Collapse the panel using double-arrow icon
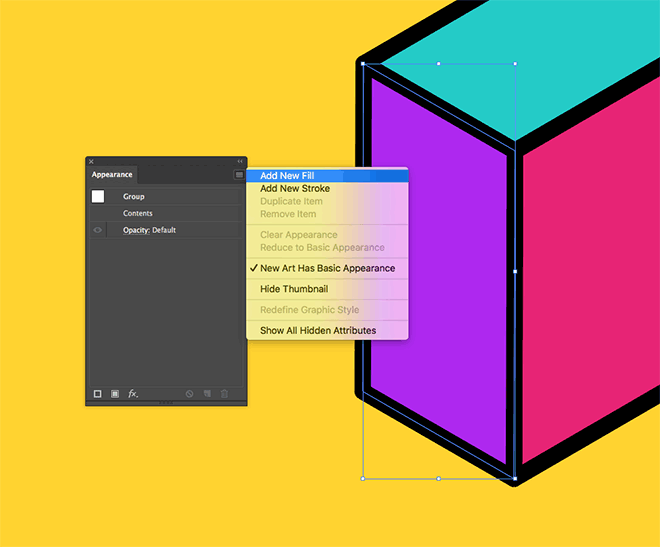 click(x=240, y=161)
